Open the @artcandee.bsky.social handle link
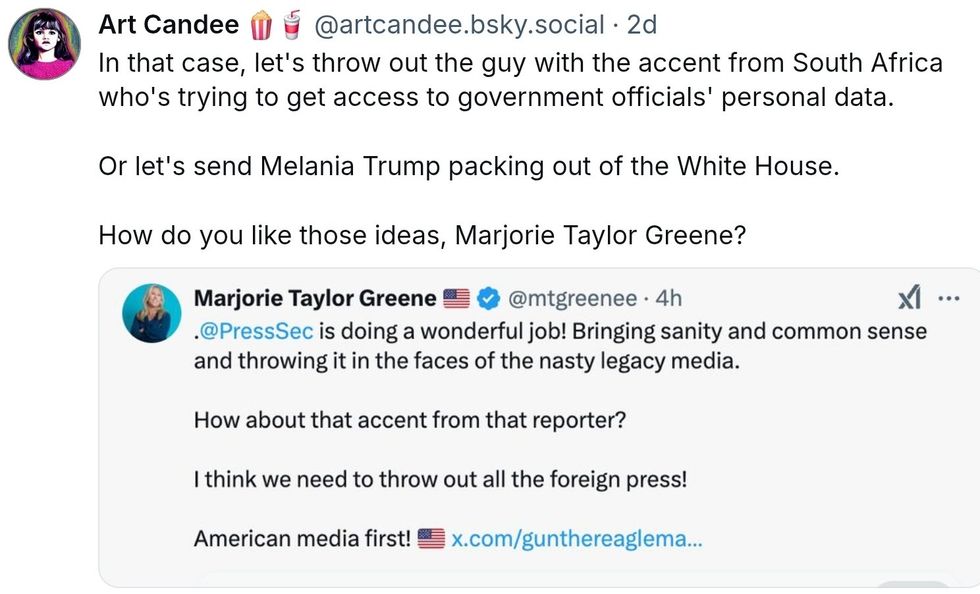The width and height of the screenshot is (980, 594). 459,25
